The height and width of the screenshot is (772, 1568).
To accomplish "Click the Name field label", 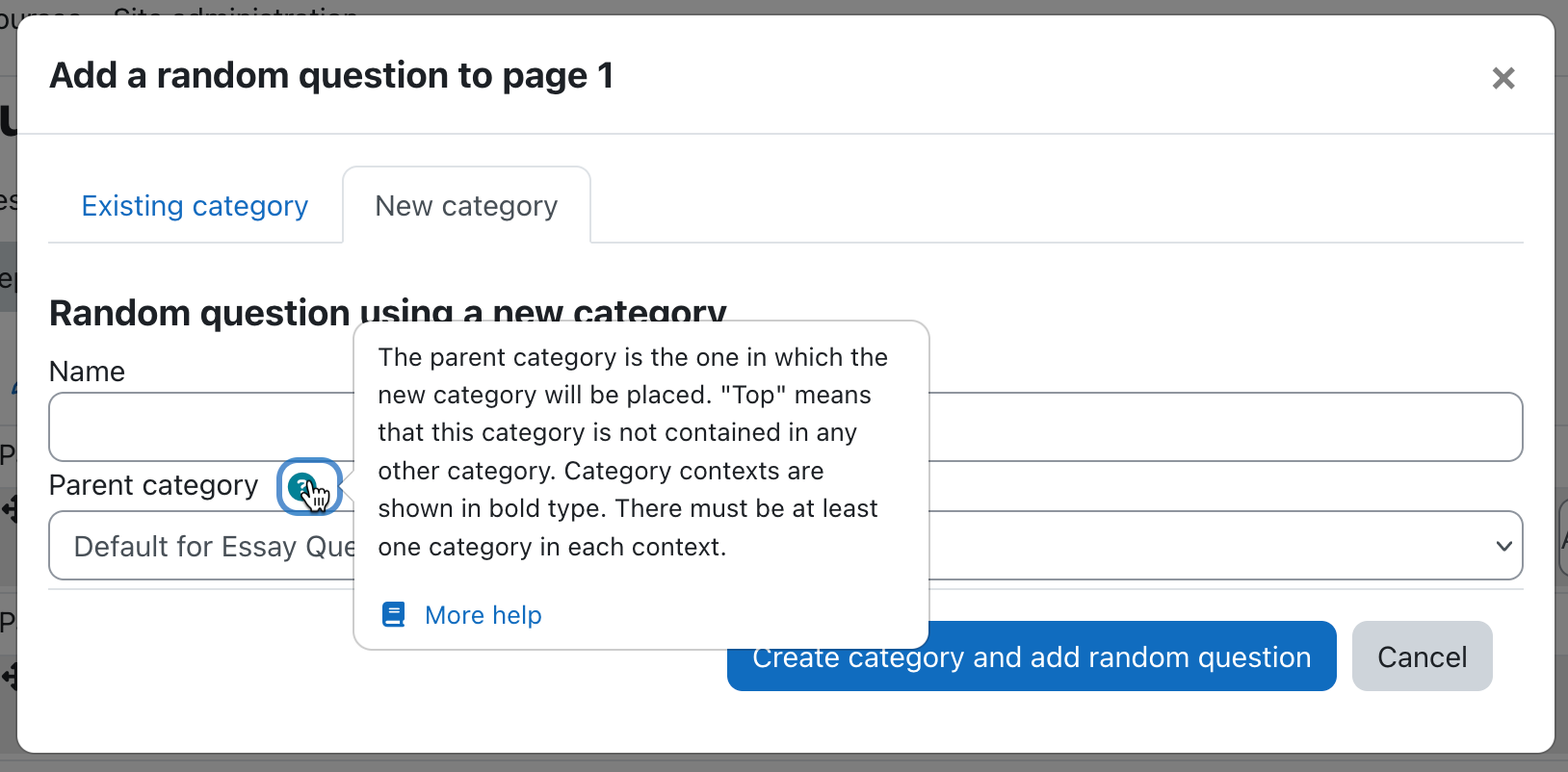I will tap(87, 372).
